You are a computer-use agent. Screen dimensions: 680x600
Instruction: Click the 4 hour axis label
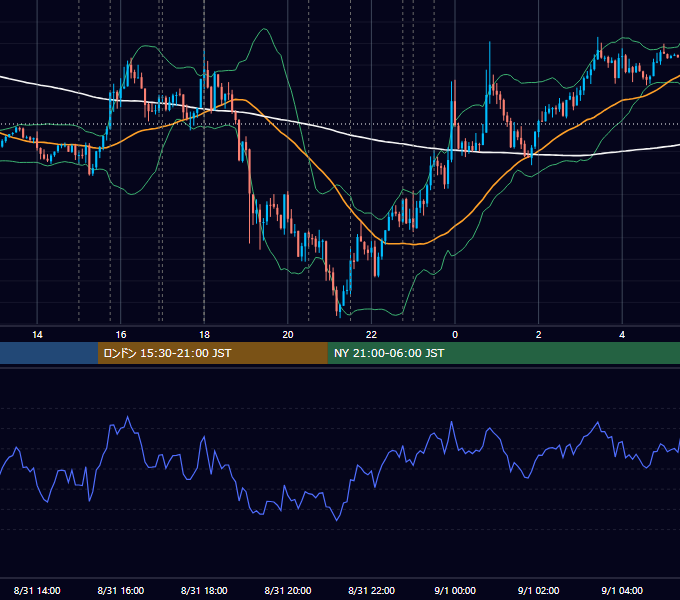[x=622, y=335]
